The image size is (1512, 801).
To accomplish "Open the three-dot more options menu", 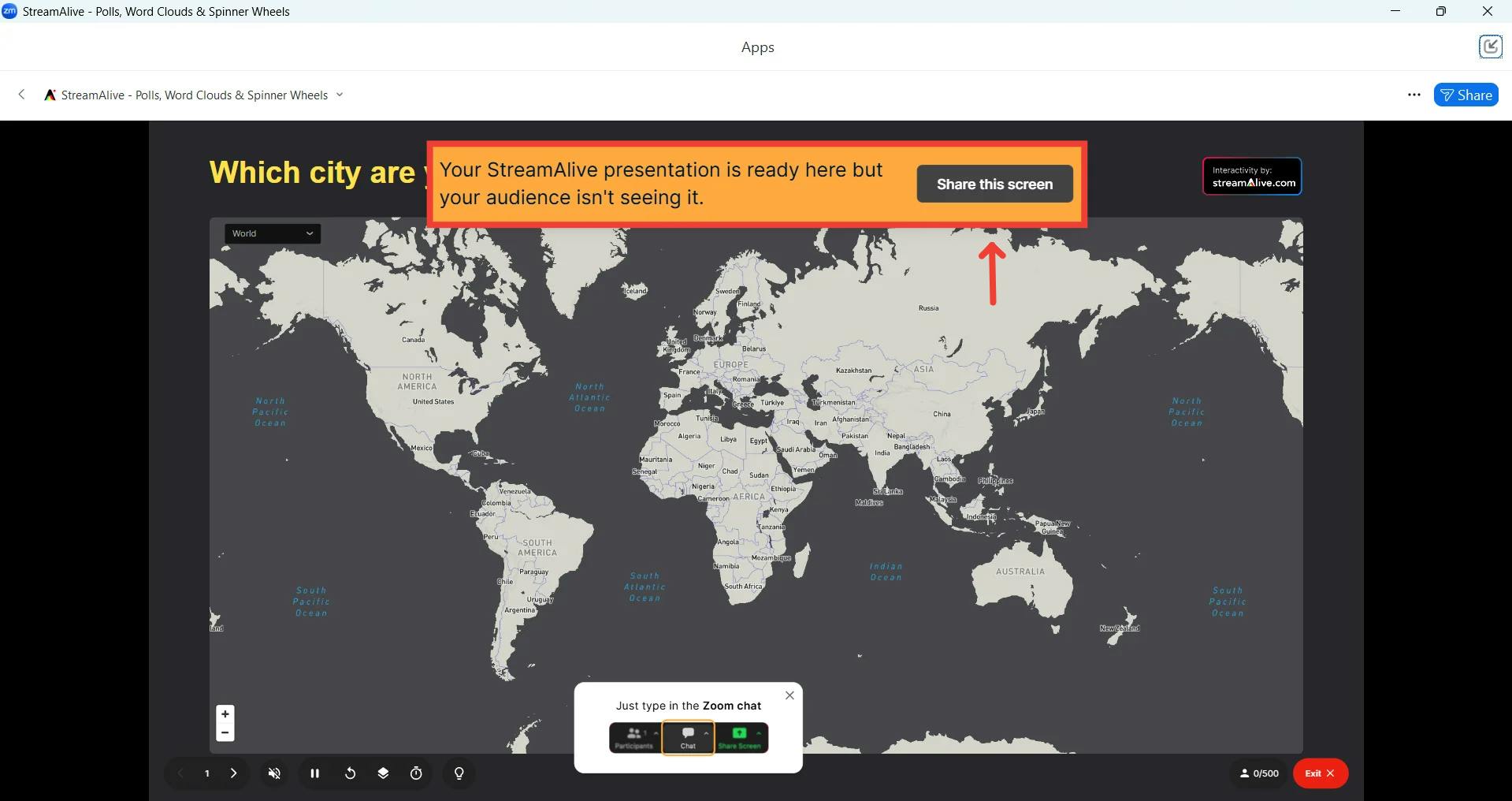I will (1414, 95).
